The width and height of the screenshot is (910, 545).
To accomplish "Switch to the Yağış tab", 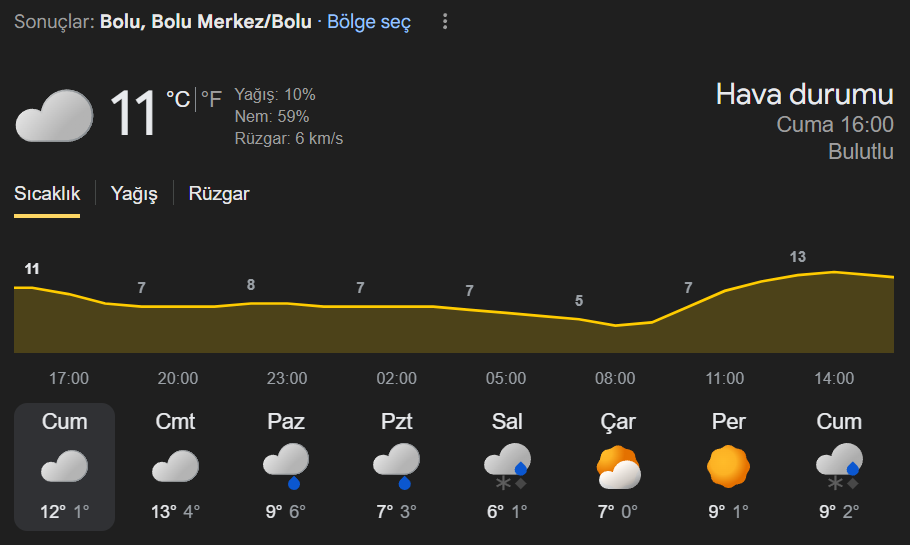I will tap(134, 194).
